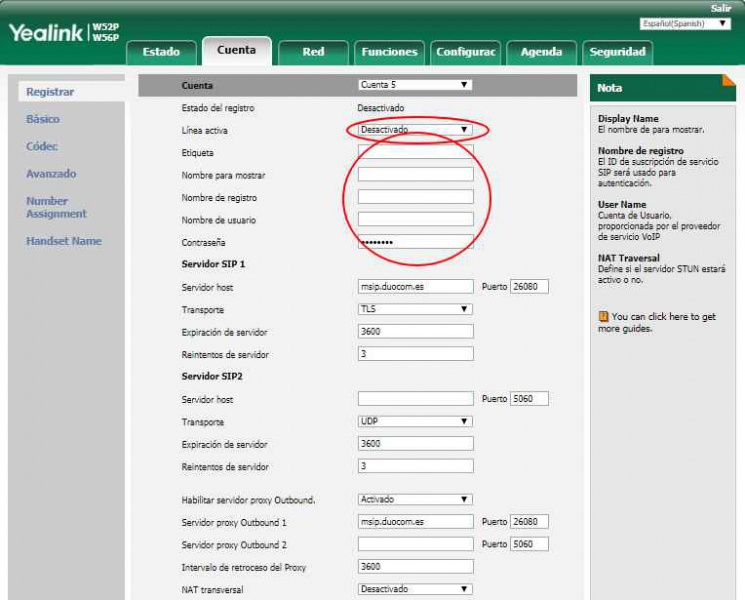Viewport: 745px width, 600px height.
Task: Change the SIP 1 Transporte TLS dropdown
Action: pos(414,309)
